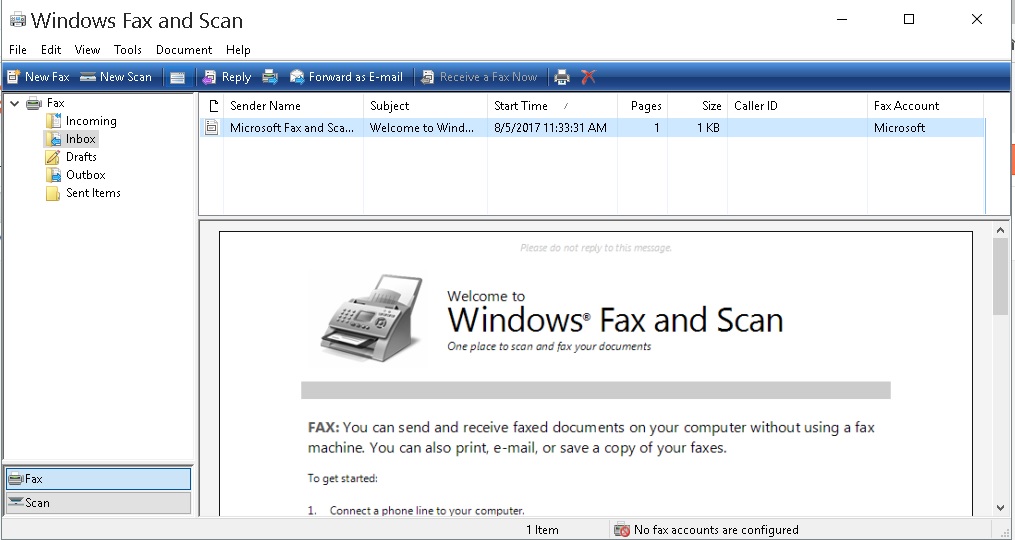1015x540 pixels.
Task: Click the Microsoft fax account cell
Action: (x=899, y=128)
